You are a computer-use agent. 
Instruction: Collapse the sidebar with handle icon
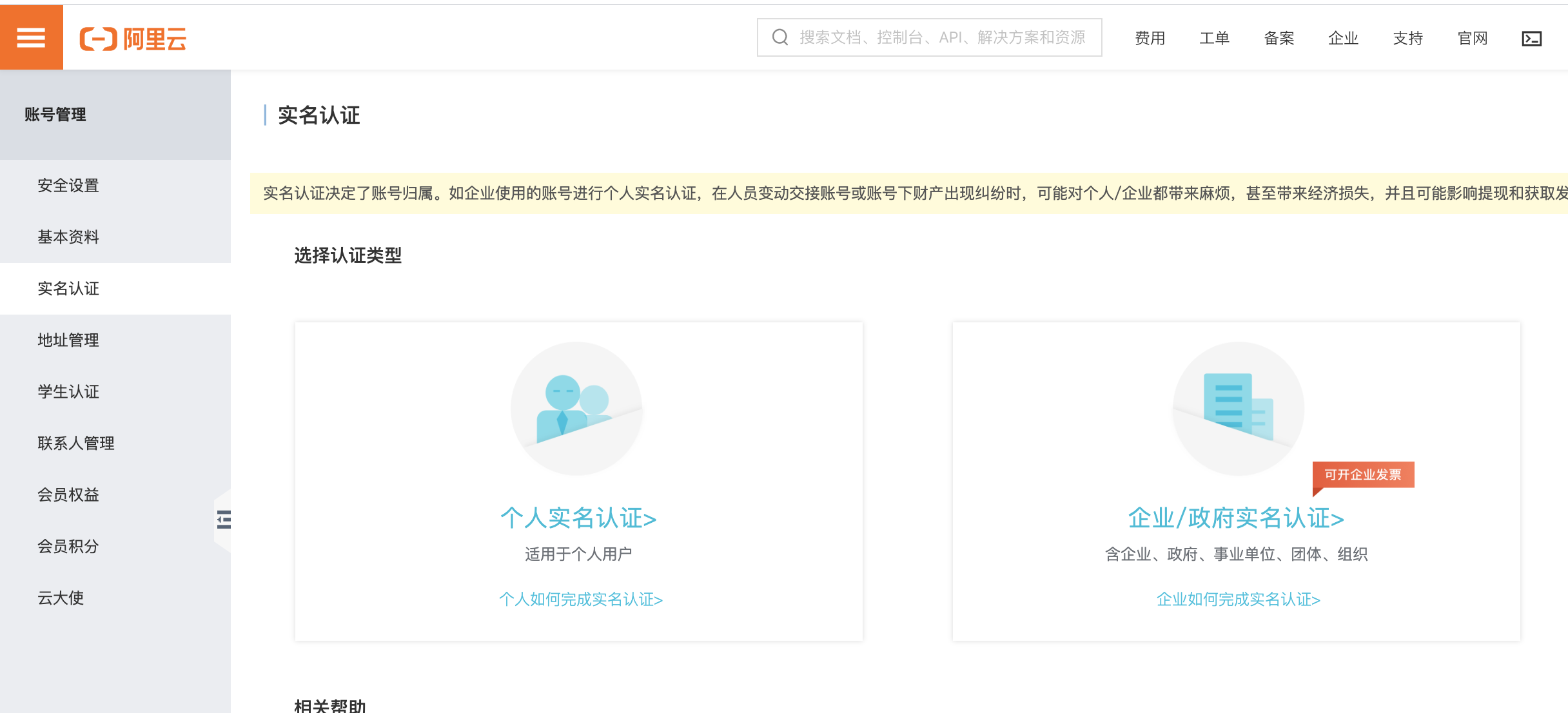pos(223,519)
